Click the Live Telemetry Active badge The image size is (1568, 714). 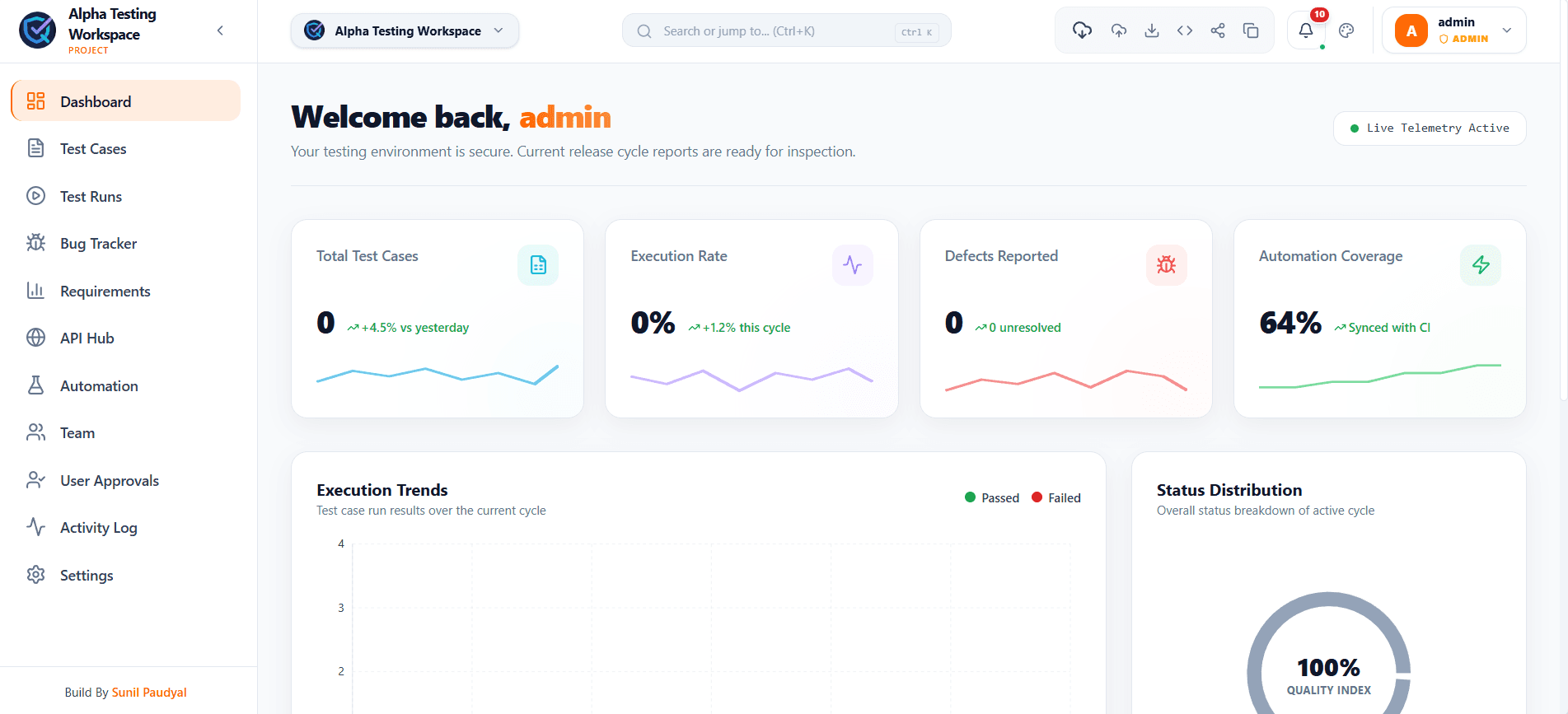pos(1430,128)
